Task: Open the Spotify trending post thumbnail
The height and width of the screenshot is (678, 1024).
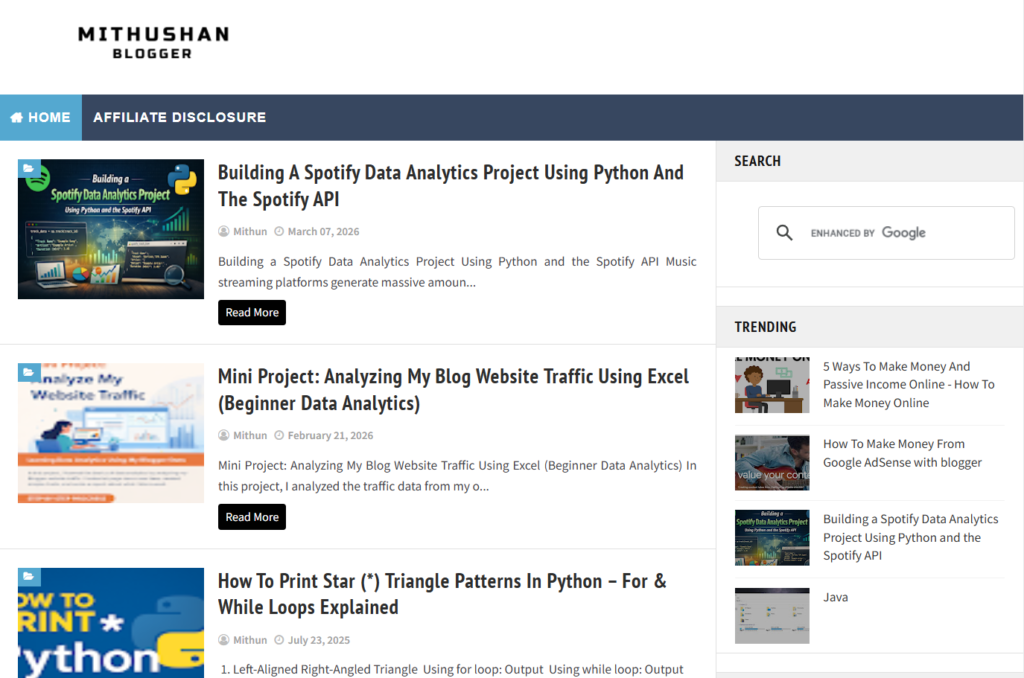Action: (x=771, y=538)
